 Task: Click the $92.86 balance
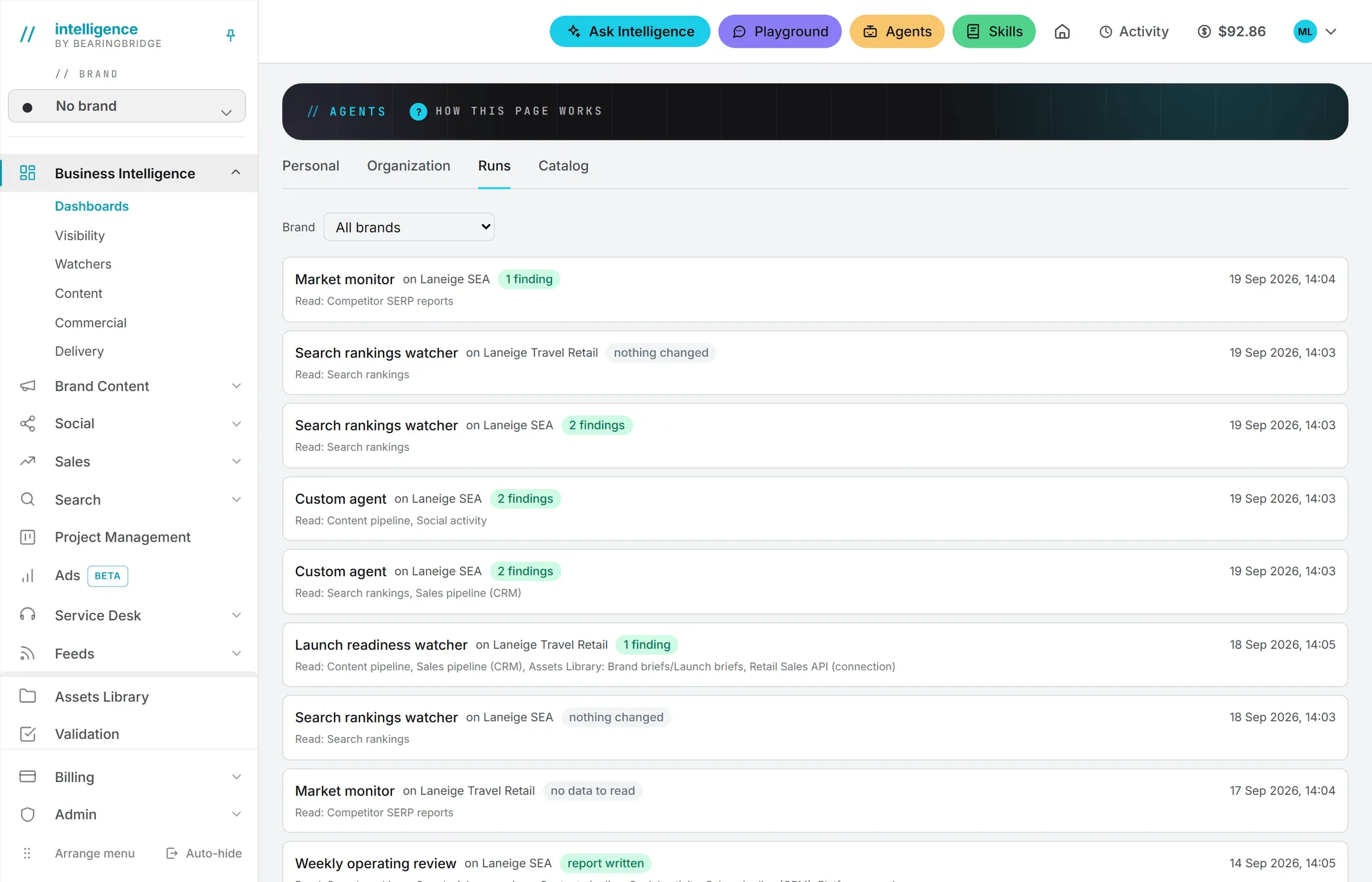click(x=1241, y=31)
